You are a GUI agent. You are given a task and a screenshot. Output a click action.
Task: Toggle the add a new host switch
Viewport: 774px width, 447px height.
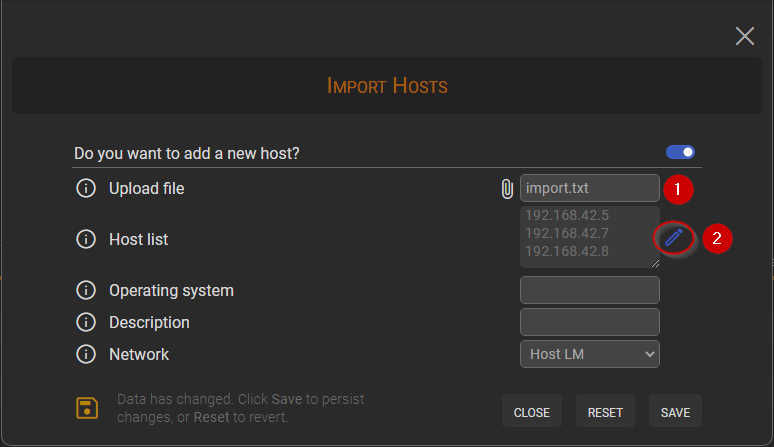[x=680, y=152]
